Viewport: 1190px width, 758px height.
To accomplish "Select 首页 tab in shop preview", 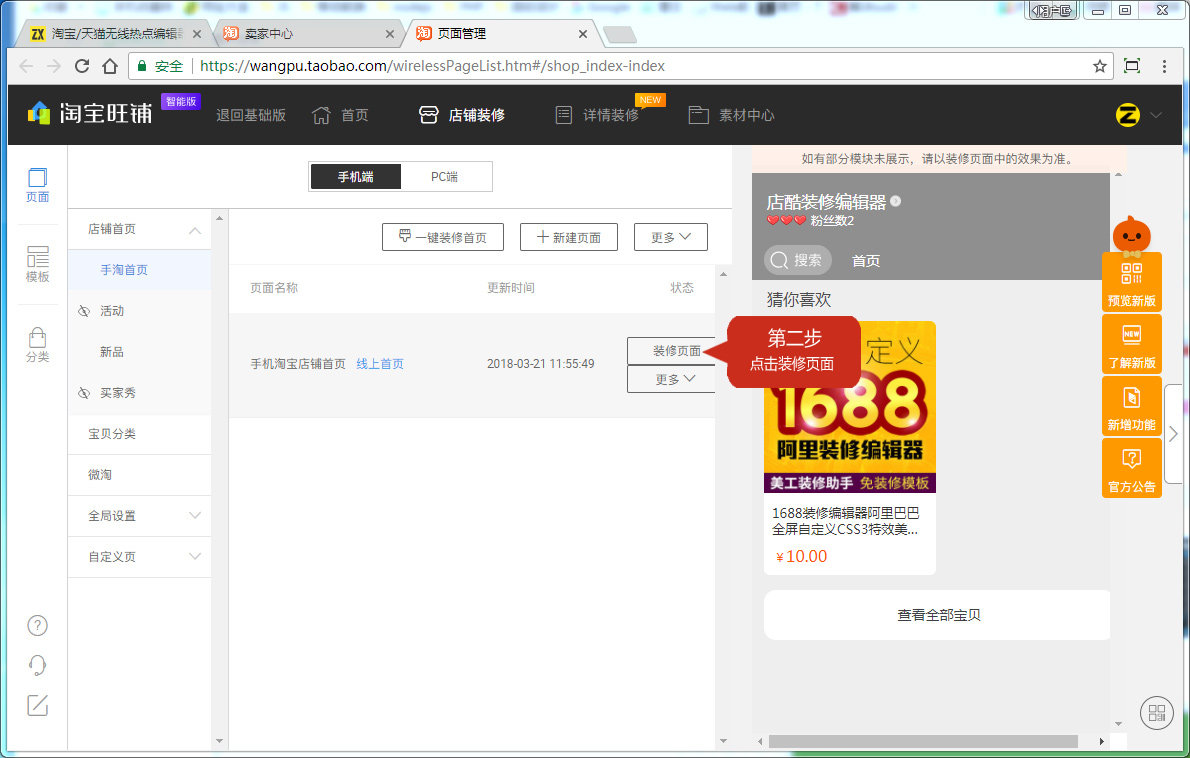I will (x=866, y=261).
